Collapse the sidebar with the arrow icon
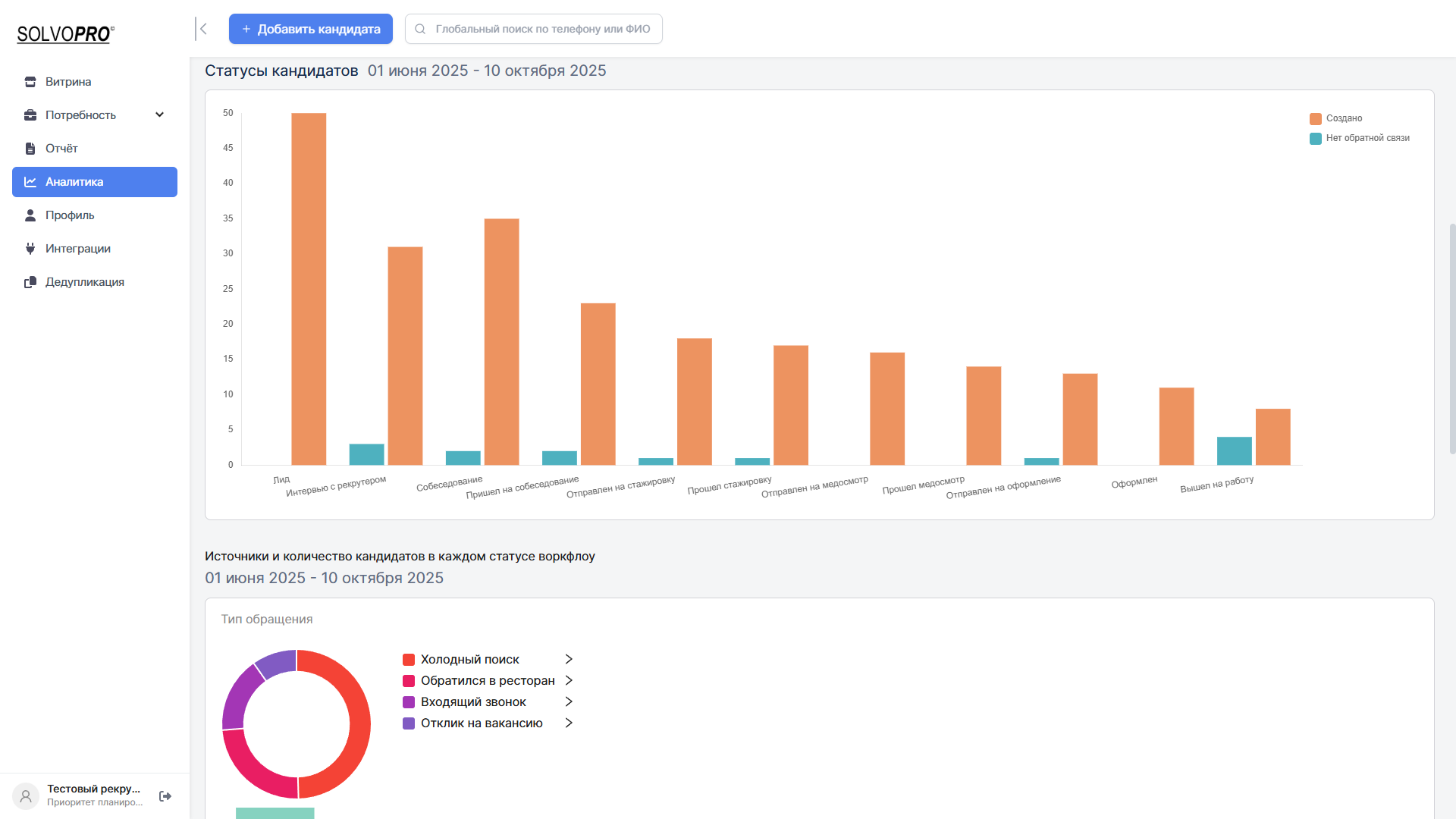This screenshot has height=819, width=1456. 202,29
